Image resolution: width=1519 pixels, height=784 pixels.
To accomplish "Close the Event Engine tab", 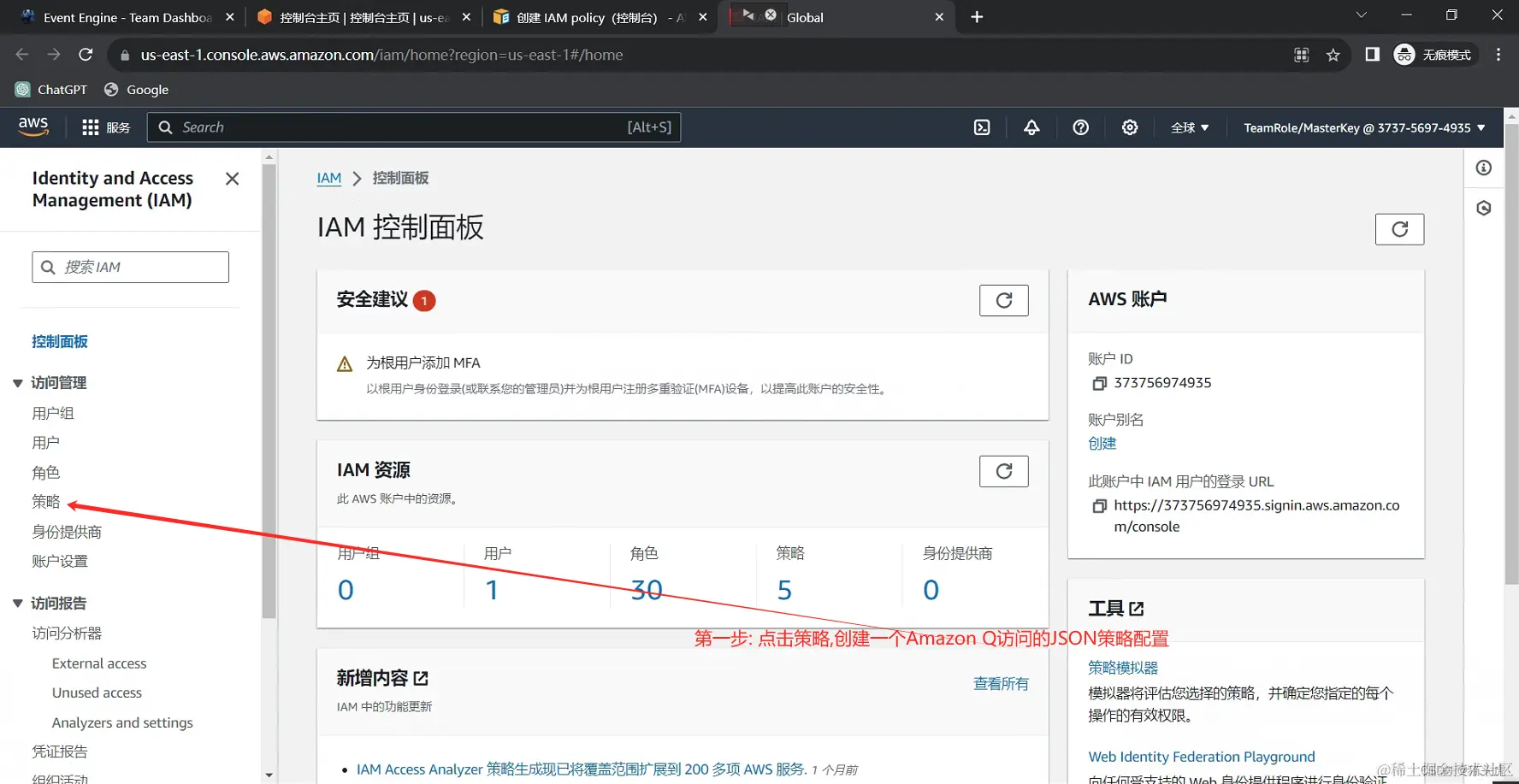I will (229, 17).
